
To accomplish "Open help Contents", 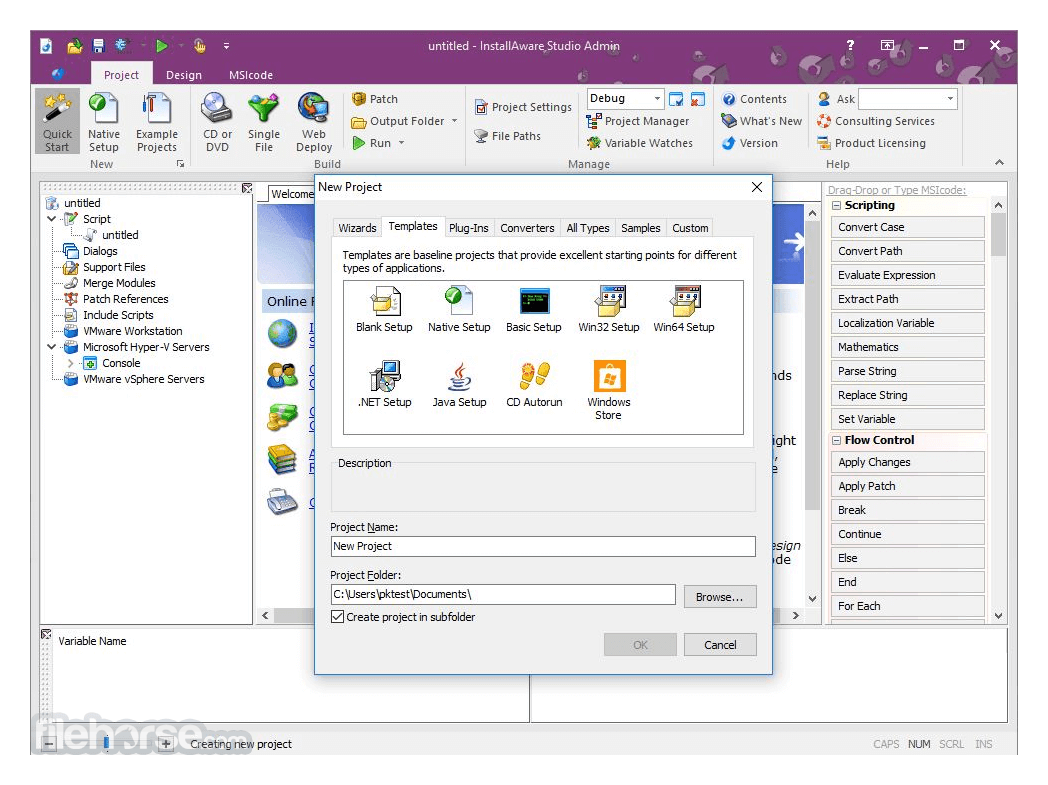I will (x=754, y=99).
